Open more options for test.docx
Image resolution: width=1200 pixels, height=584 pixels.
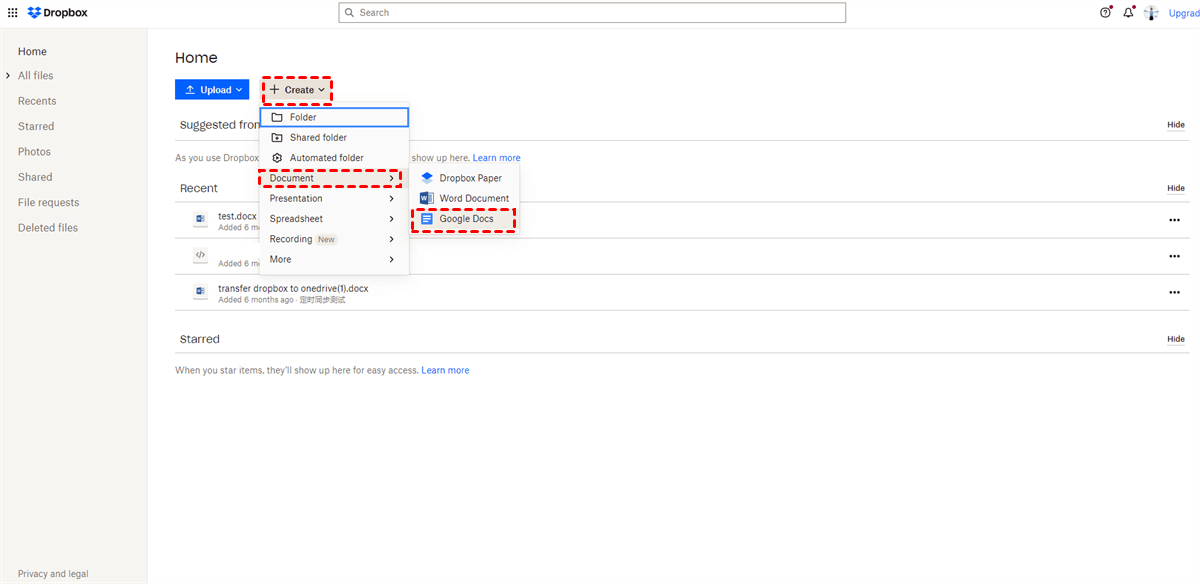pyautogui.click(x=1175, y=220)
